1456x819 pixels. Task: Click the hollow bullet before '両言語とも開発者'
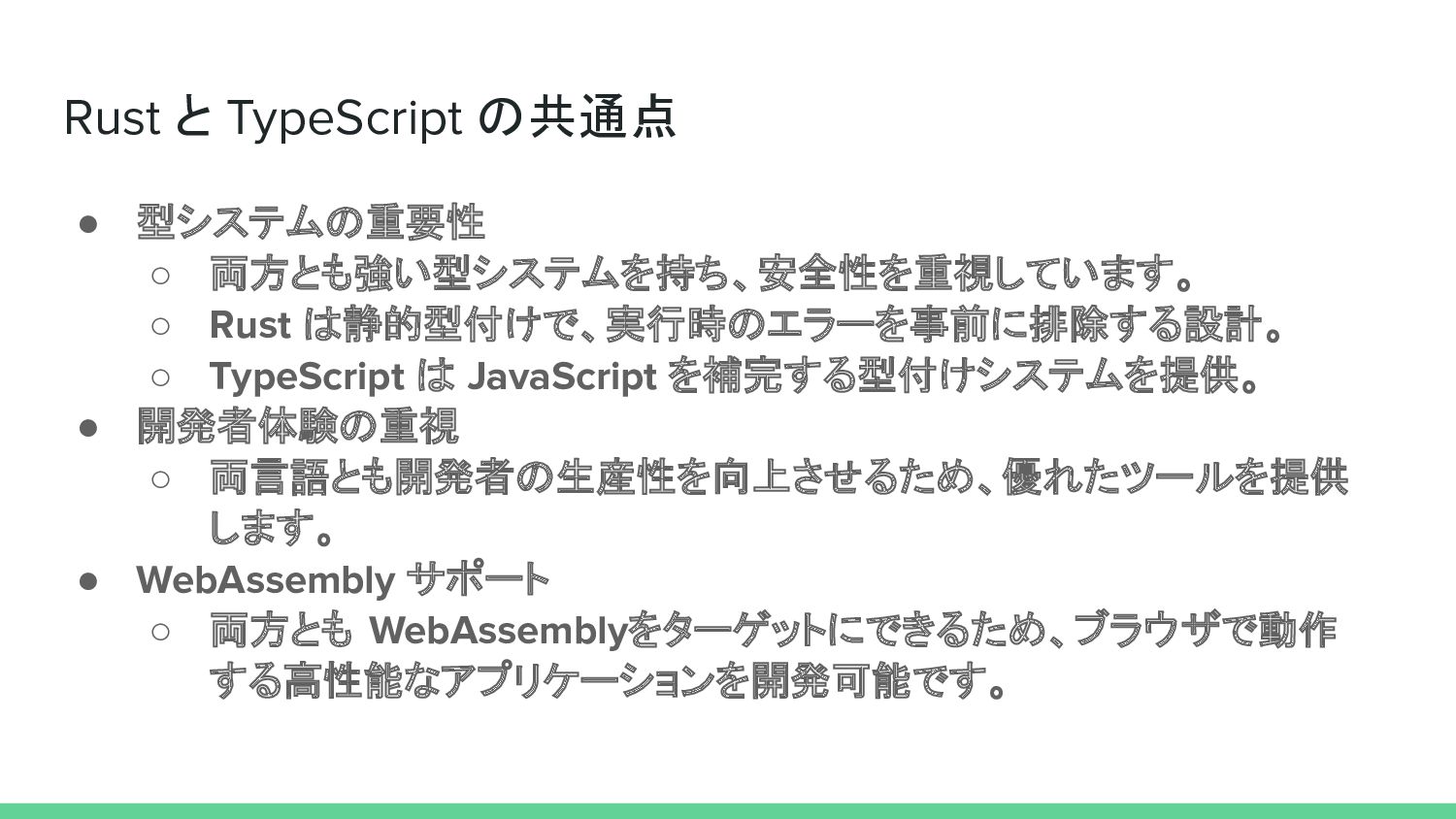click(161, 479)
